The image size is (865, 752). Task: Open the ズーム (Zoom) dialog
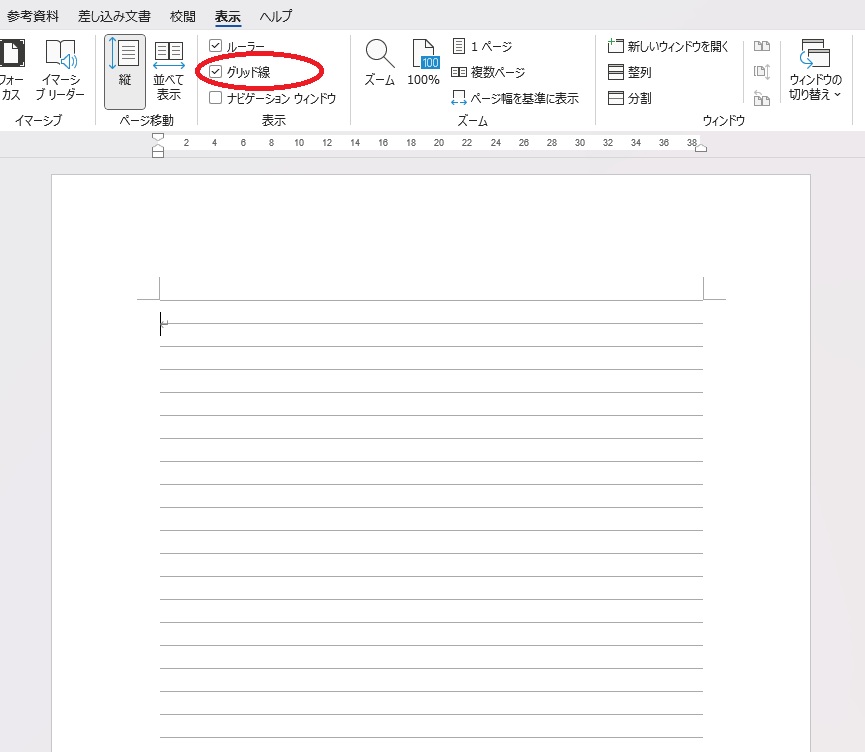click(x=379, y=62)
